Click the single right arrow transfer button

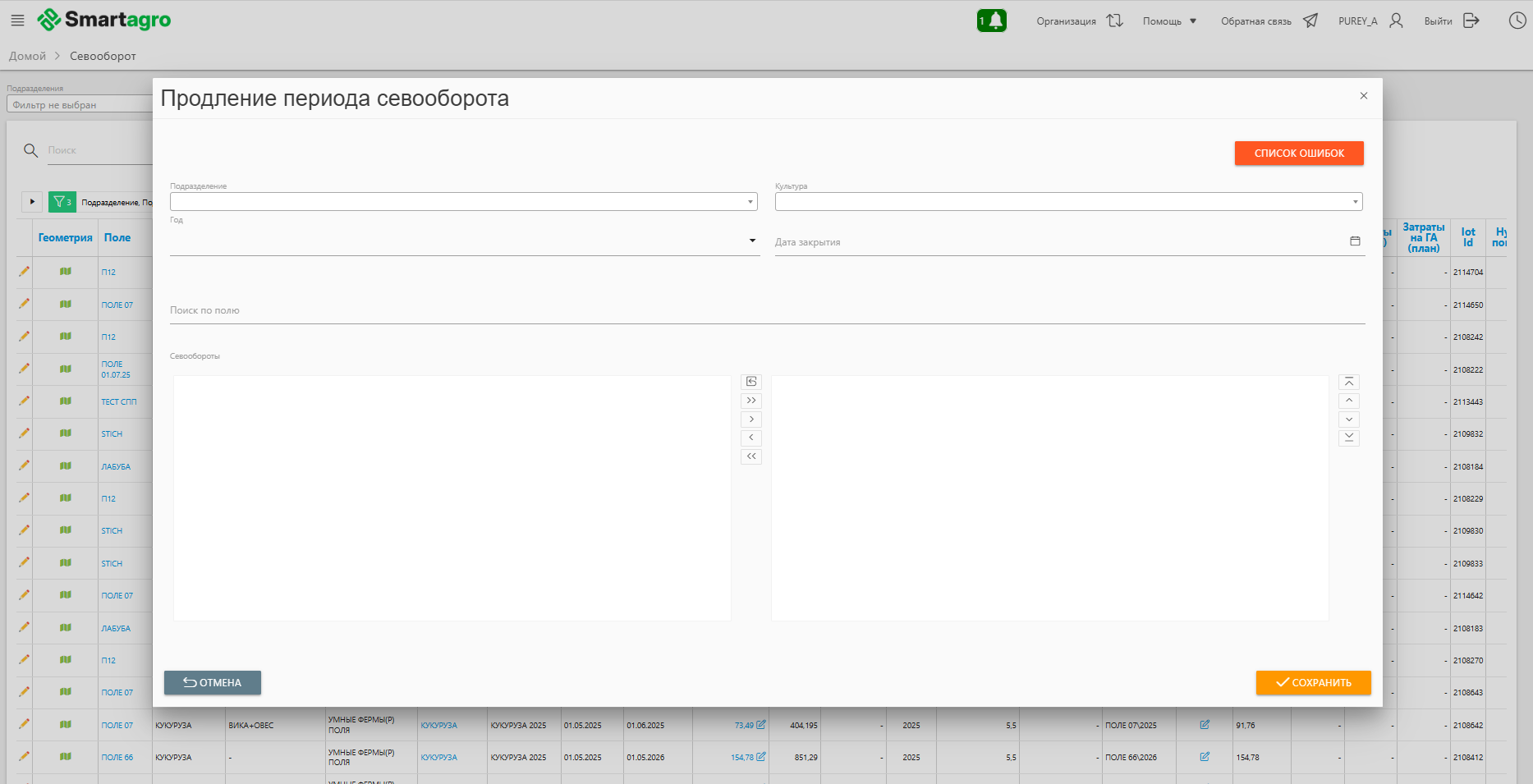click(x=750, y=420)
